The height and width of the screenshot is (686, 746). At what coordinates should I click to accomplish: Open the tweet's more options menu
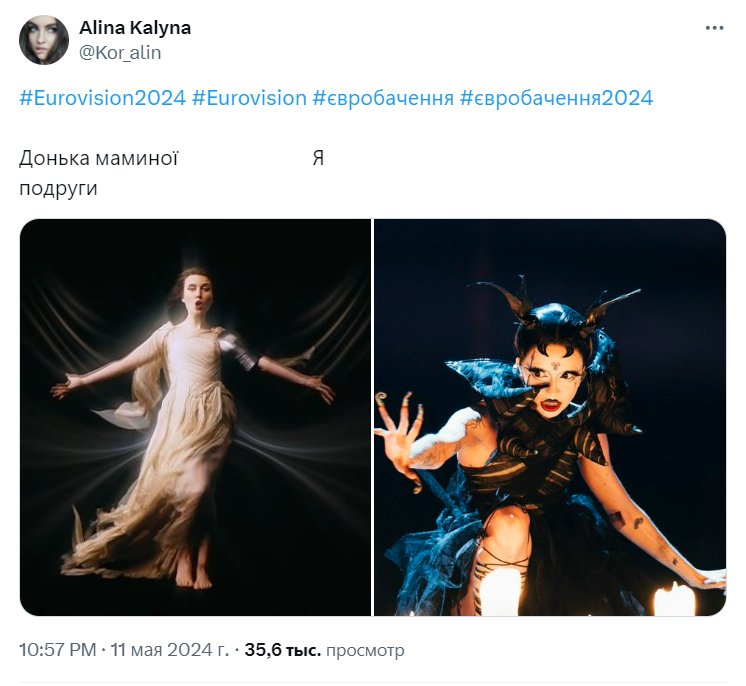(x=714, y=29)
